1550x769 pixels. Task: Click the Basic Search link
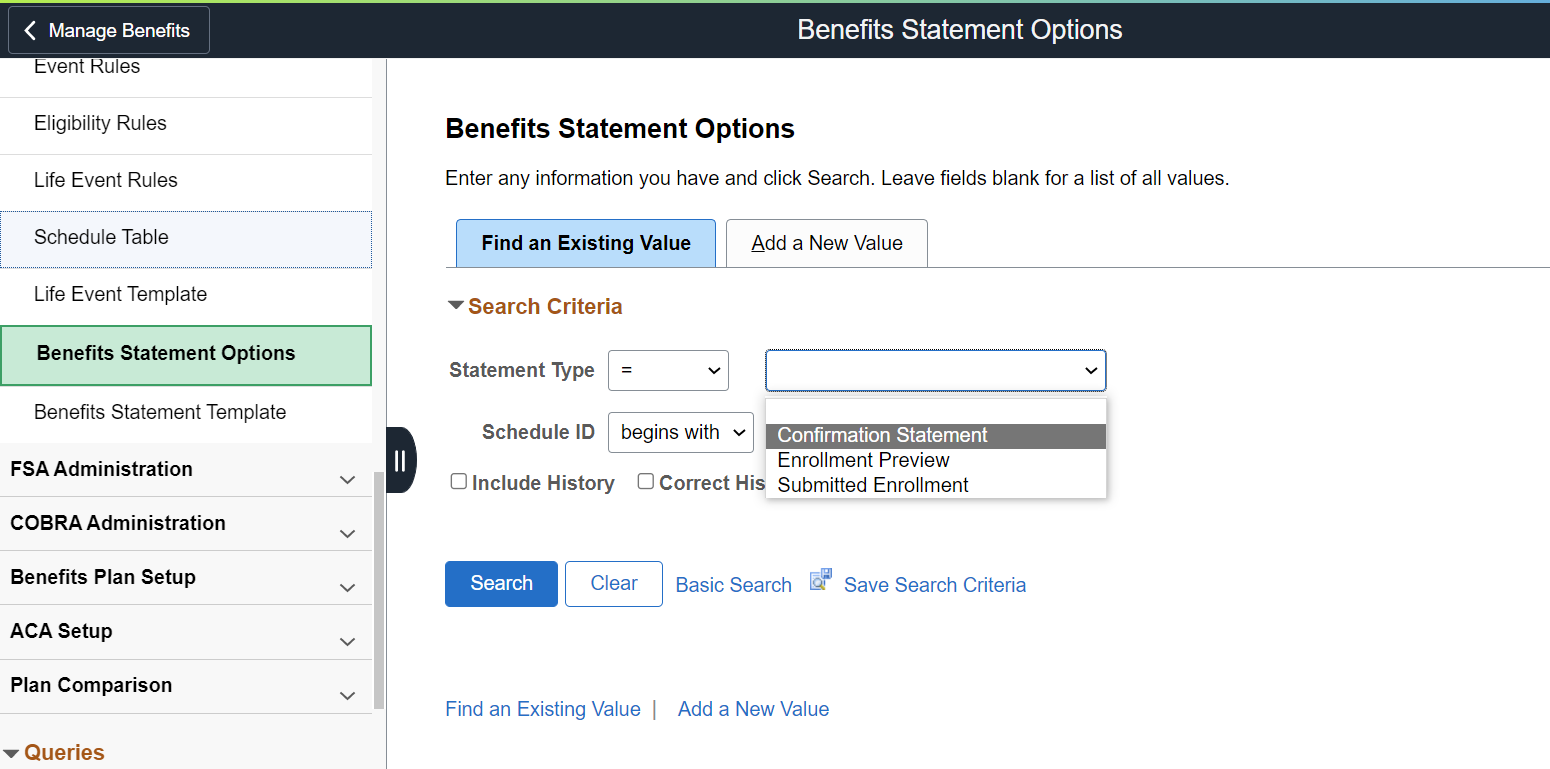(733, 585)
